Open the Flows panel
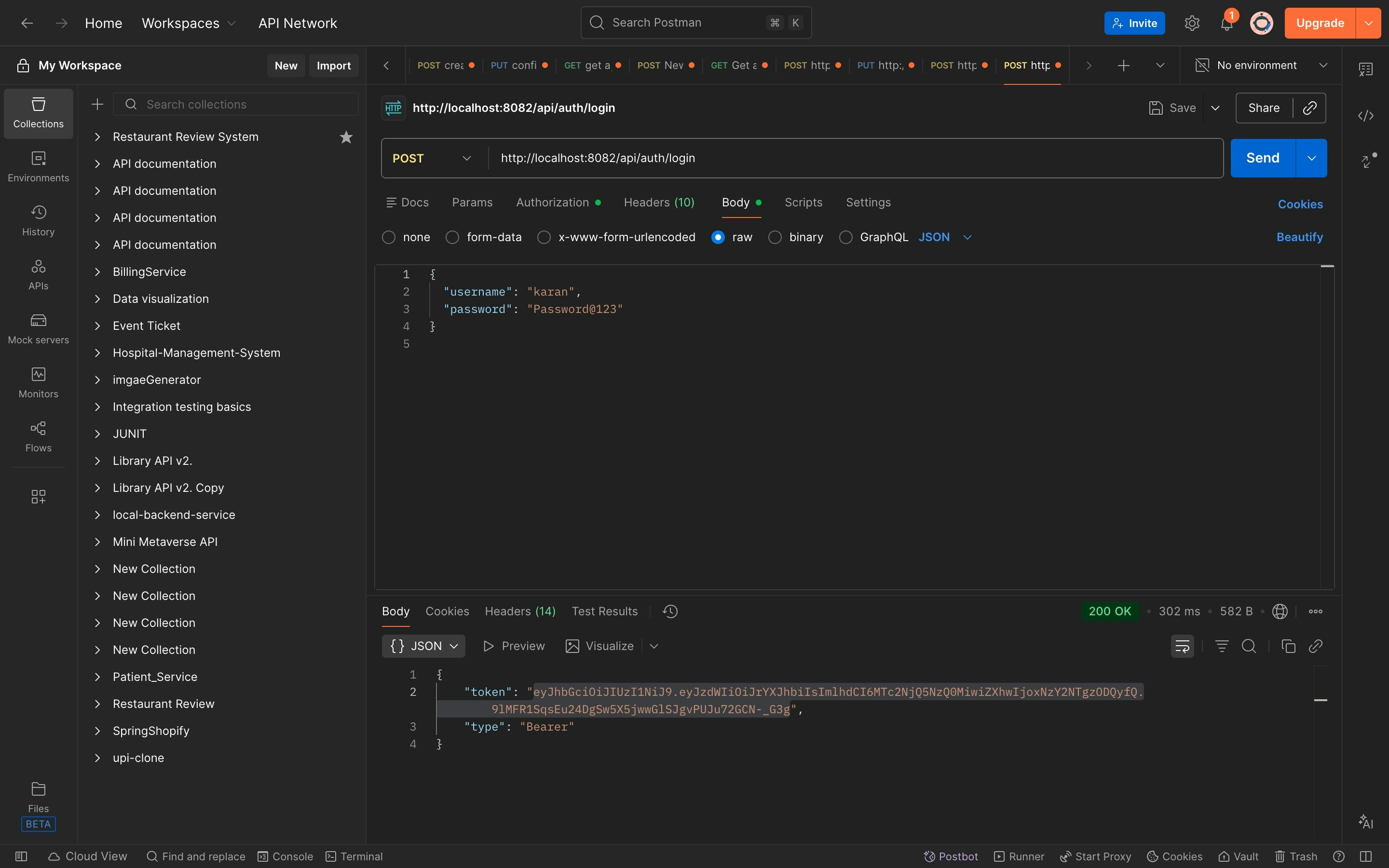 point(38,437)
